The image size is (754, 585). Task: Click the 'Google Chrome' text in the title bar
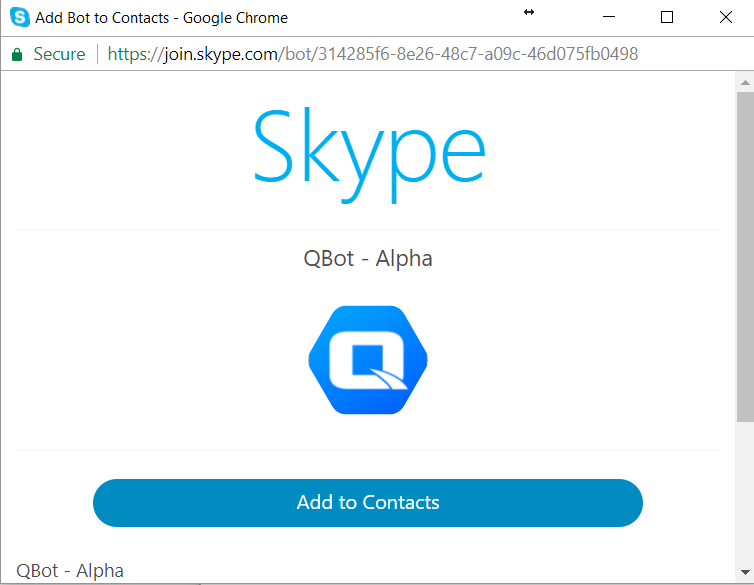[235, 18]
